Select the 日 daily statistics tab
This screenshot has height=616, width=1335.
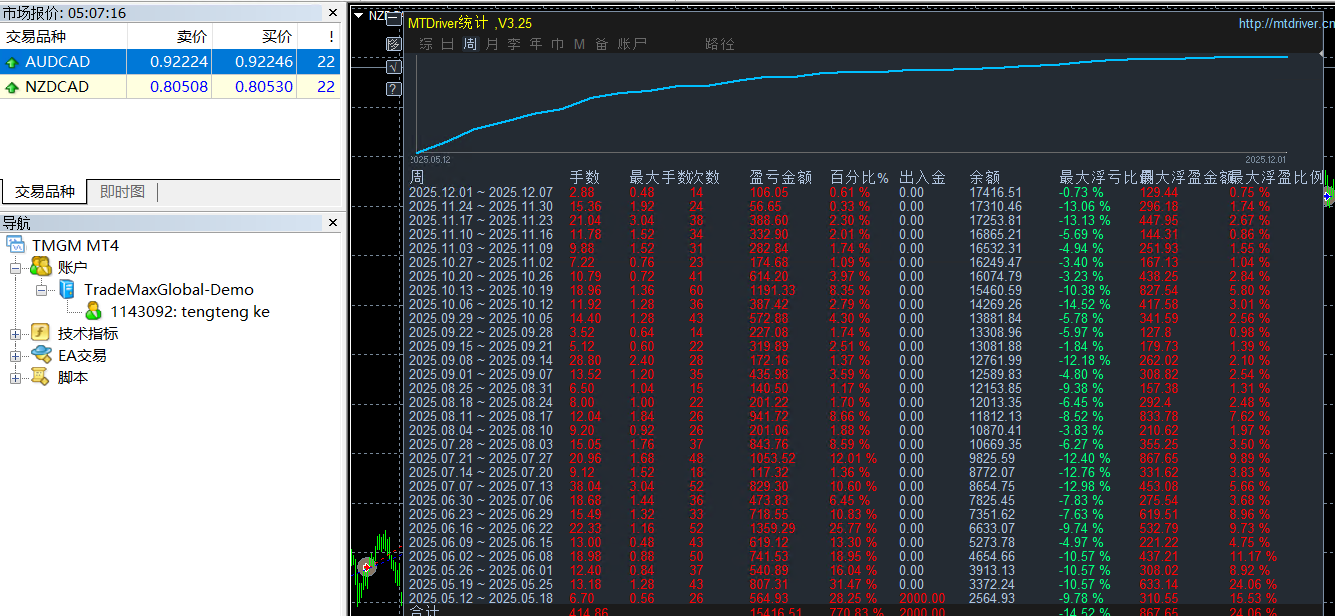[447, 44]
